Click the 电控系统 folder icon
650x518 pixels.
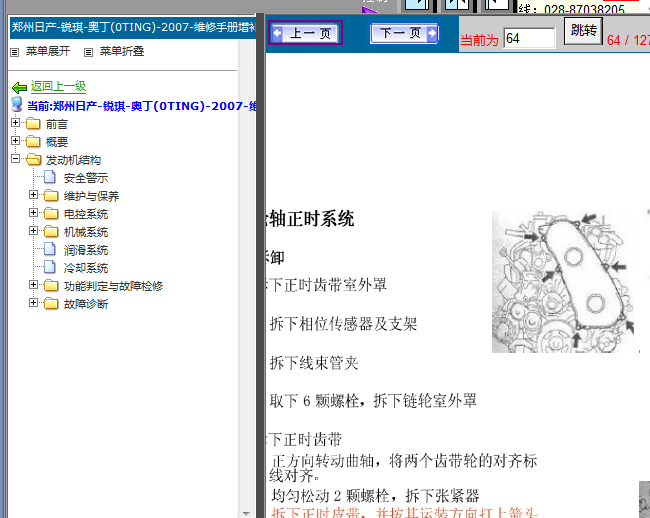pyautogui.click(x=51, y=213)
